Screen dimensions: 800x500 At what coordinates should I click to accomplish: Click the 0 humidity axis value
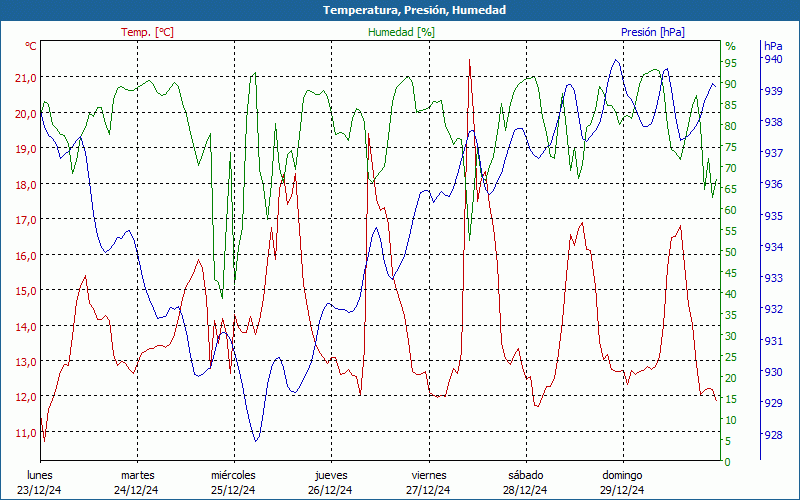coord(728,462)
